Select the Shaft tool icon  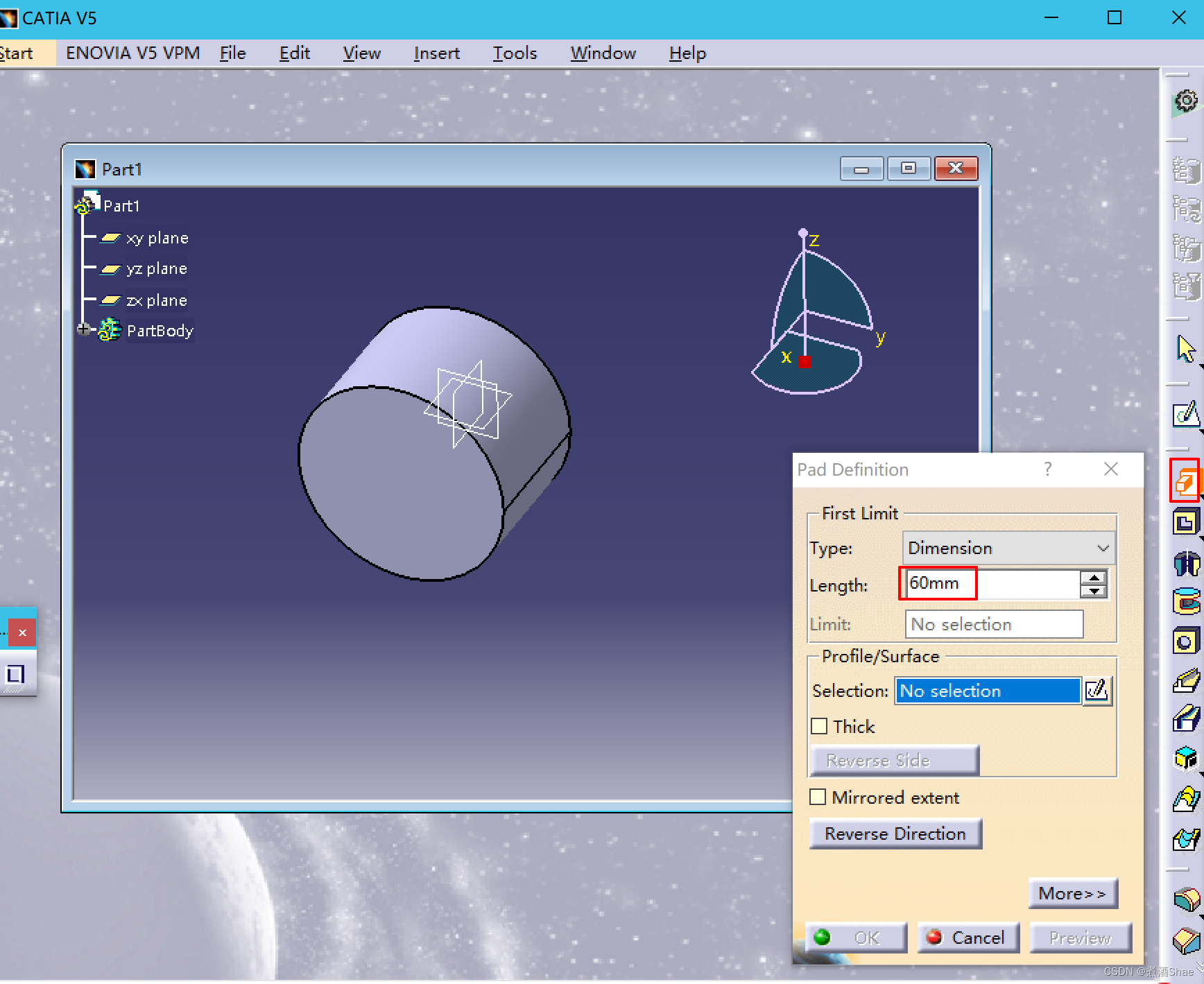[1186, 563]
